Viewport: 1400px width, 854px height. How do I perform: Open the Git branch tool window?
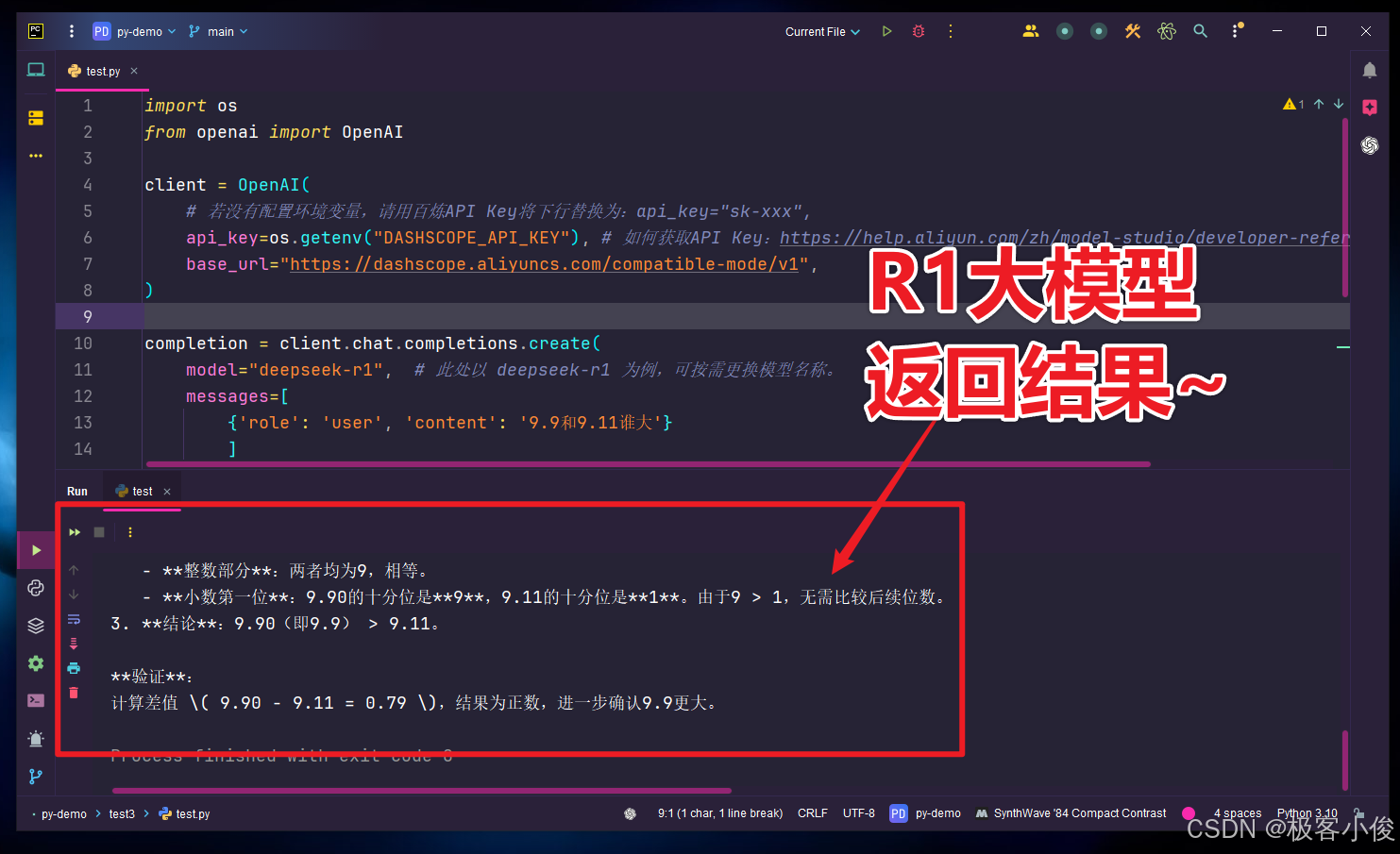tap(36, 777)
